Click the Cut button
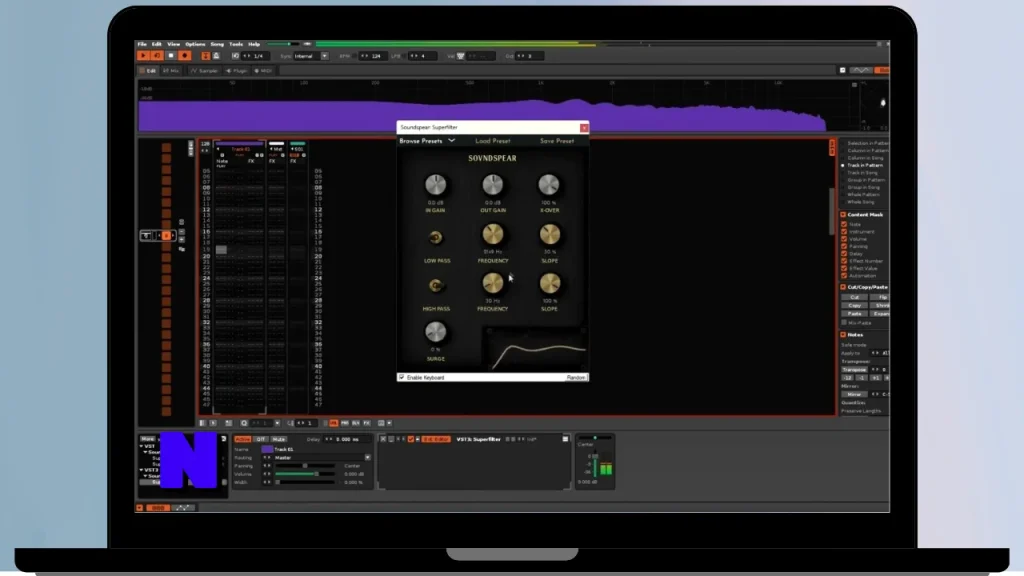Viewport: 1024px width, 576px height. [854, 297]
